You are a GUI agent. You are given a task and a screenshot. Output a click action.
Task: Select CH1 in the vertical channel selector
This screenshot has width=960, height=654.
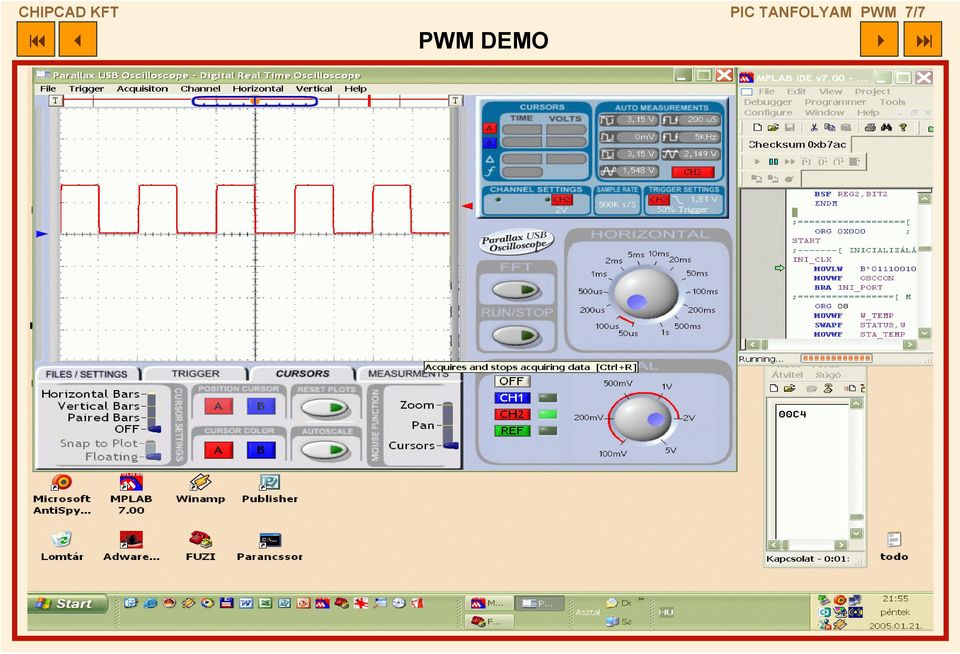point(512,398)
